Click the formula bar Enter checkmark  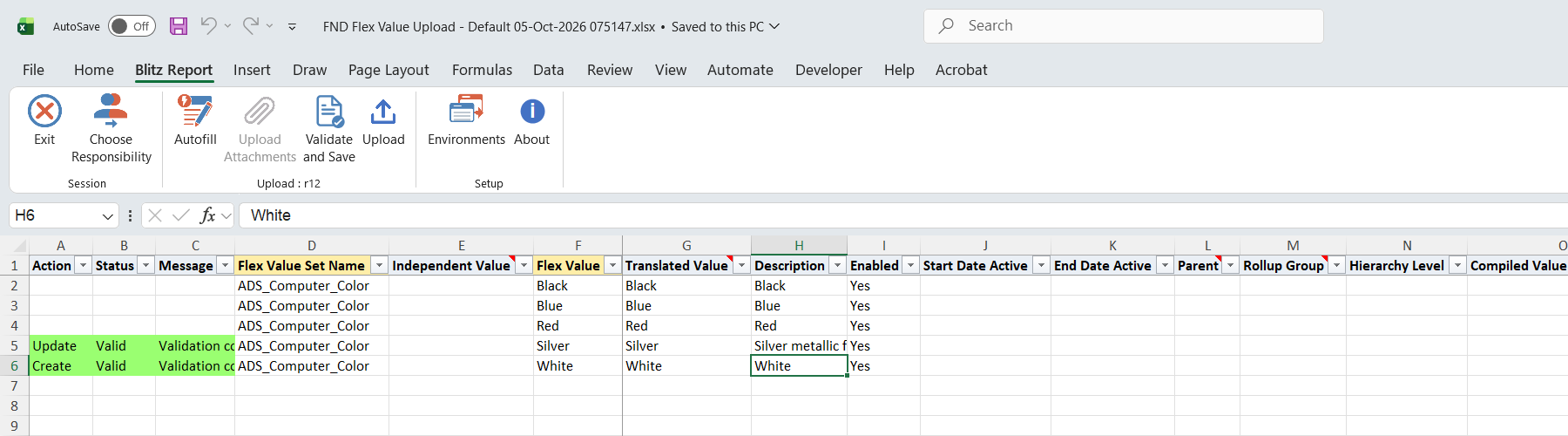(x=181, y=215)
